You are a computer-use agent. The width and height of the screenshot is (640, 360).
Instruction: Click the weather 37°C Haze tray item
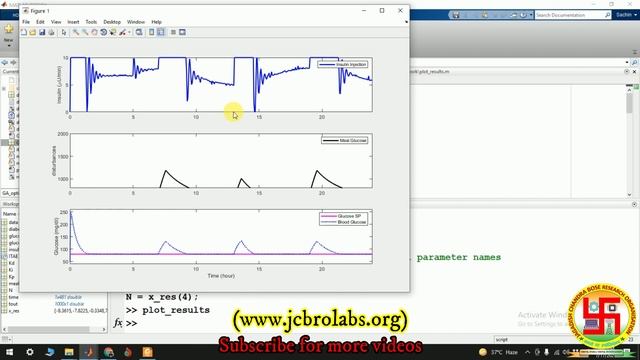(x=498, y=352)
